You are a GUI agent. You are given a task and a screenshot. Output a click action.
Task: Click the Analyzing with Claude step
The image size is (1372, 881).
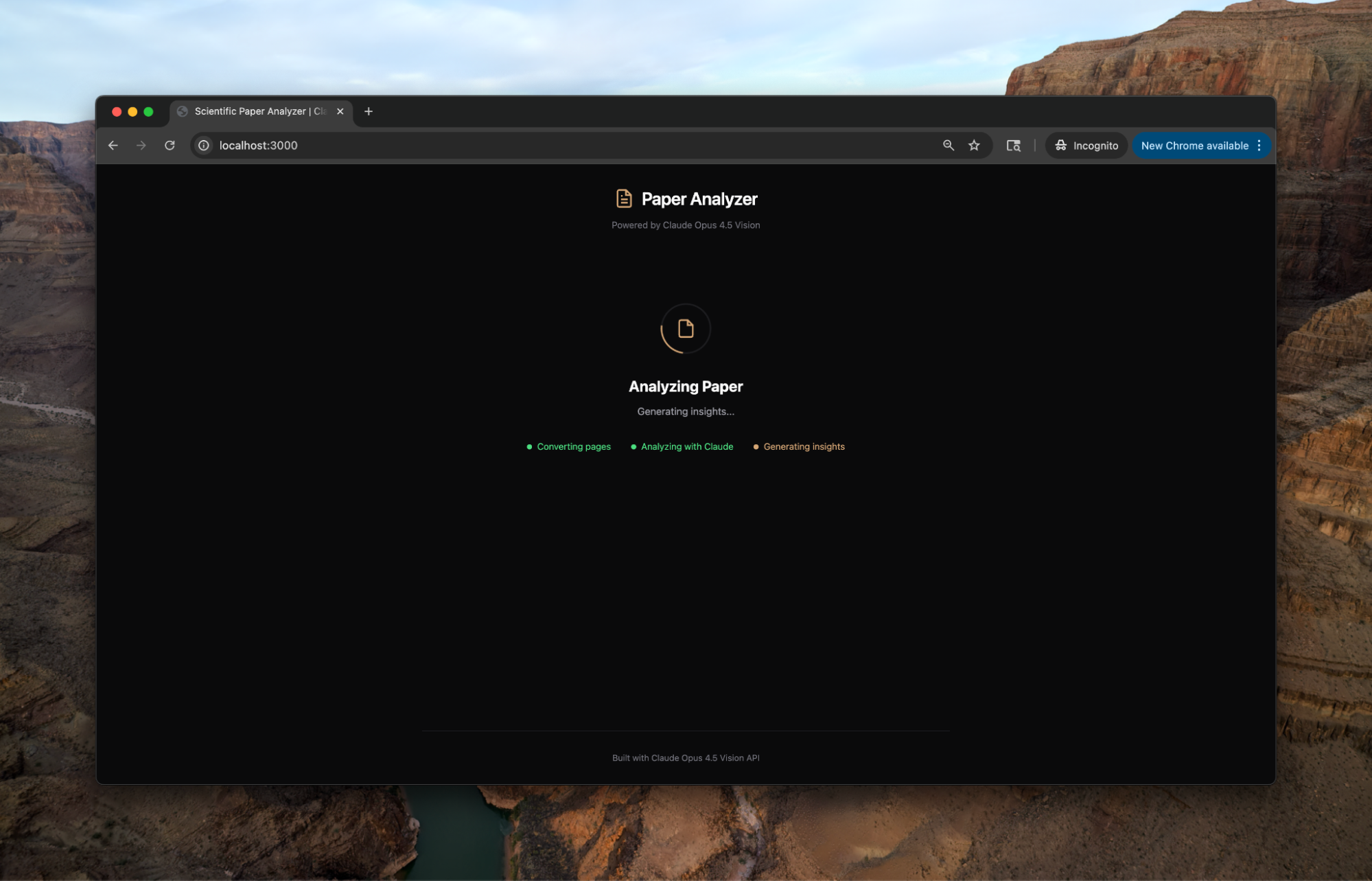[686, 446]
